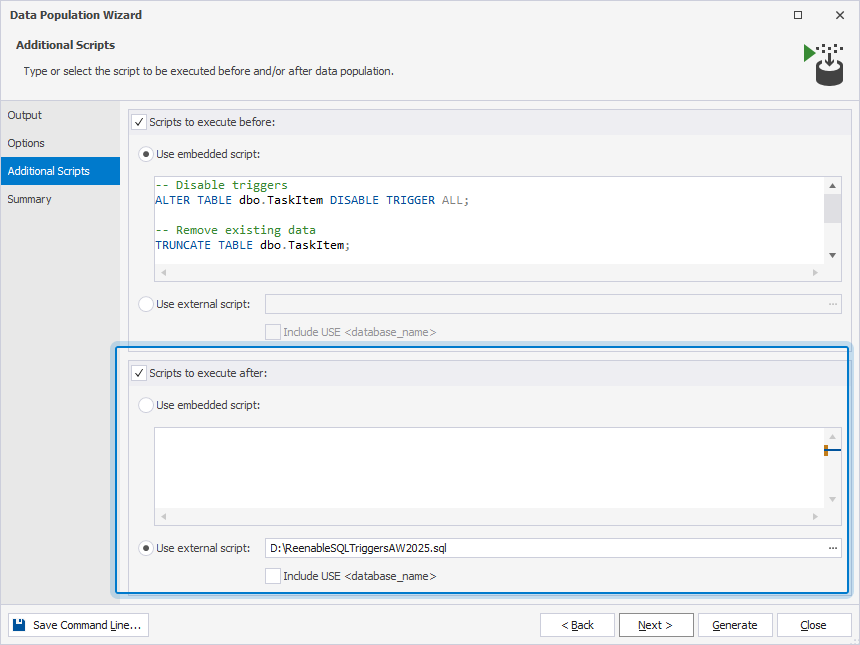
Task: Click Save Command Line button
Action: click(78, 625)
